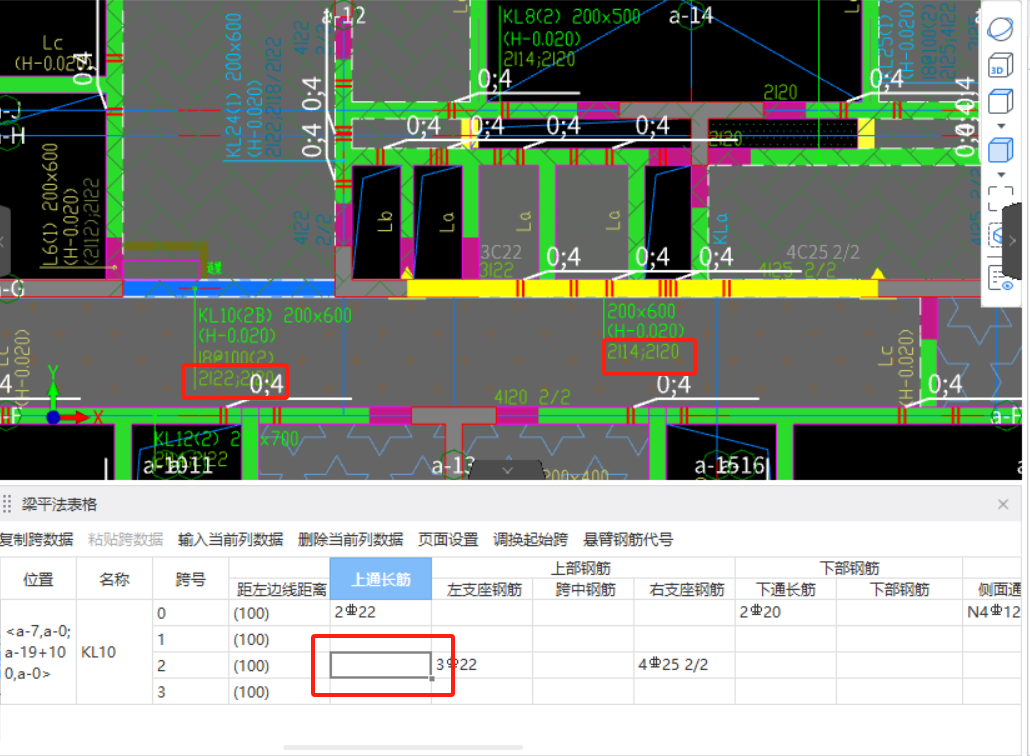Viewport: 1030px width, 756px height.
Task: Select the 下通长筋 column header
Action: (786, 590)
